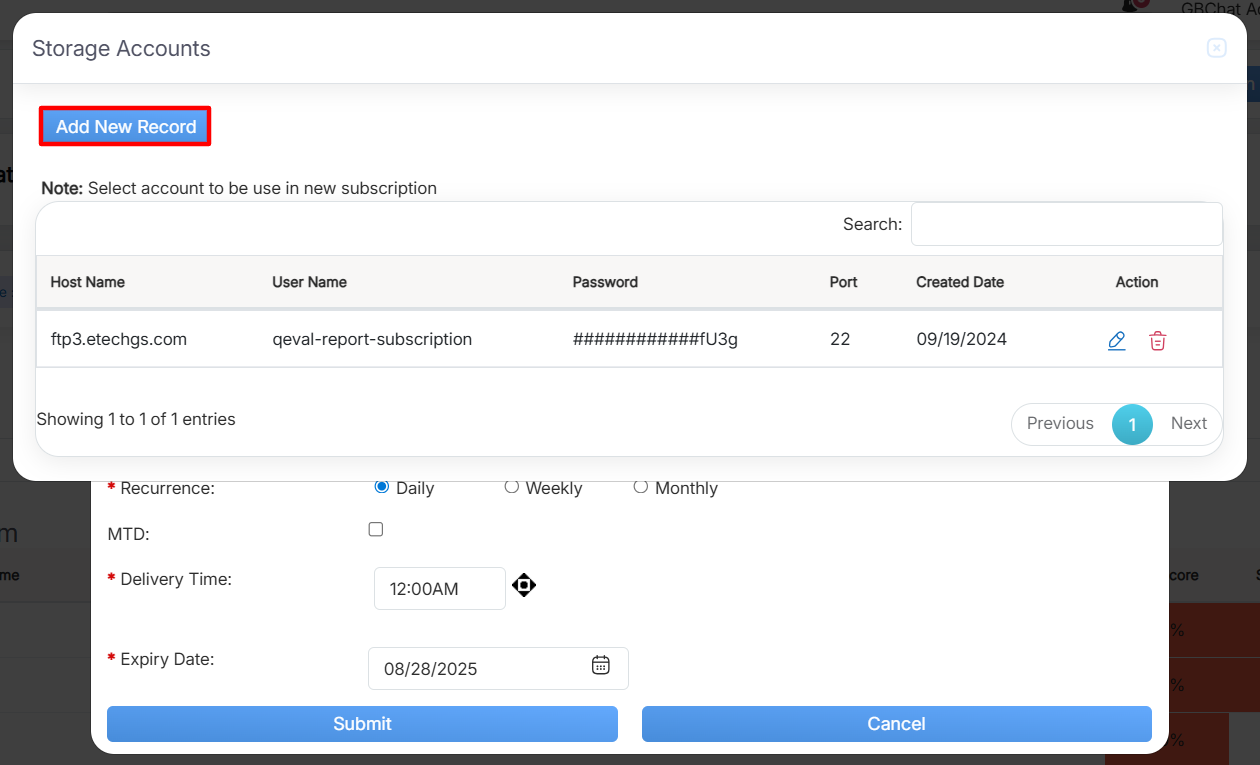This screenshot has width=1260, height=765.
Task: Click port value 22
Action: point(840,339)
